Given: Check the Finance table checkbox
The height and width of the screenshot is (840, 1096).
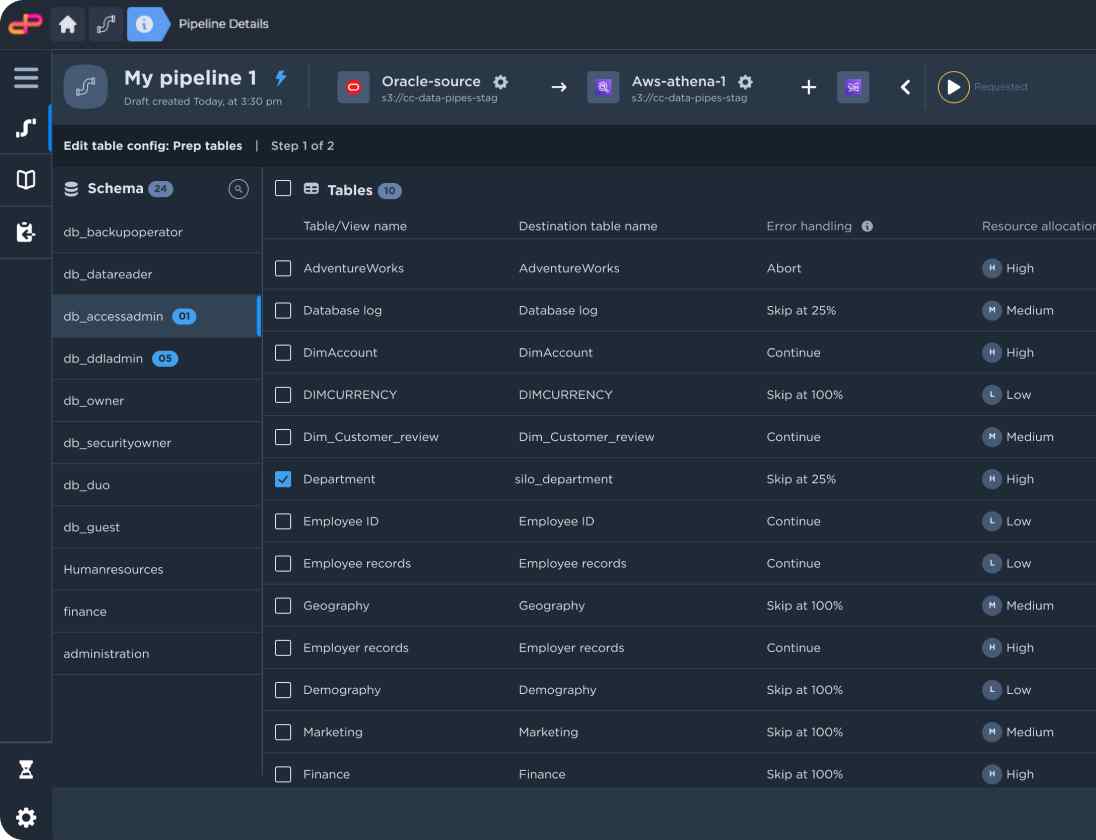Looking at the screenshot, I should click(x=283, y=774).
